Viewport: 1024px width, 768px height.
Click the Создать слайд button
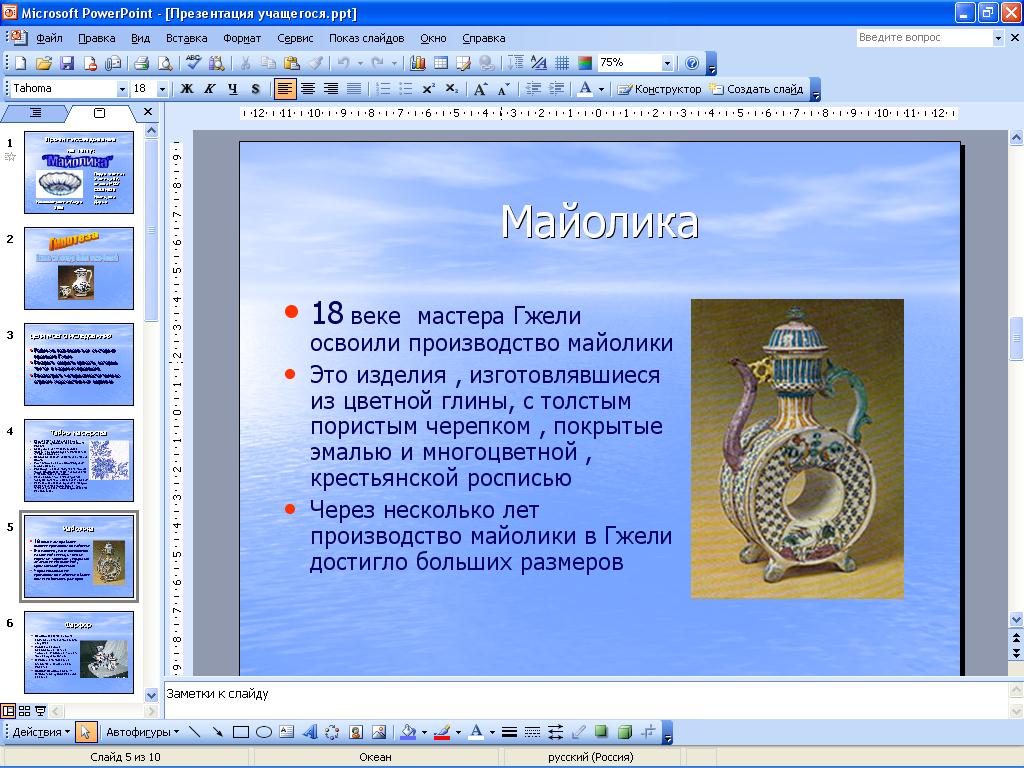pyautogui.click(x=758, y=89)
